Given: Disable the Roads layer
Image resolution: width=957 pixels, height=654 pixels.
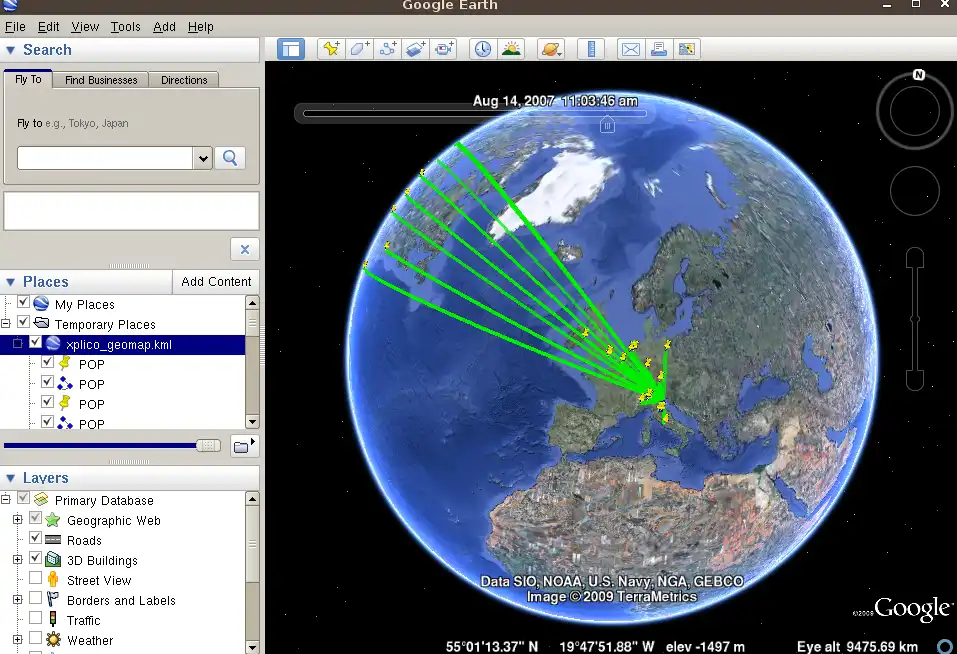Looking at the screenshot, I should [35, 538].
